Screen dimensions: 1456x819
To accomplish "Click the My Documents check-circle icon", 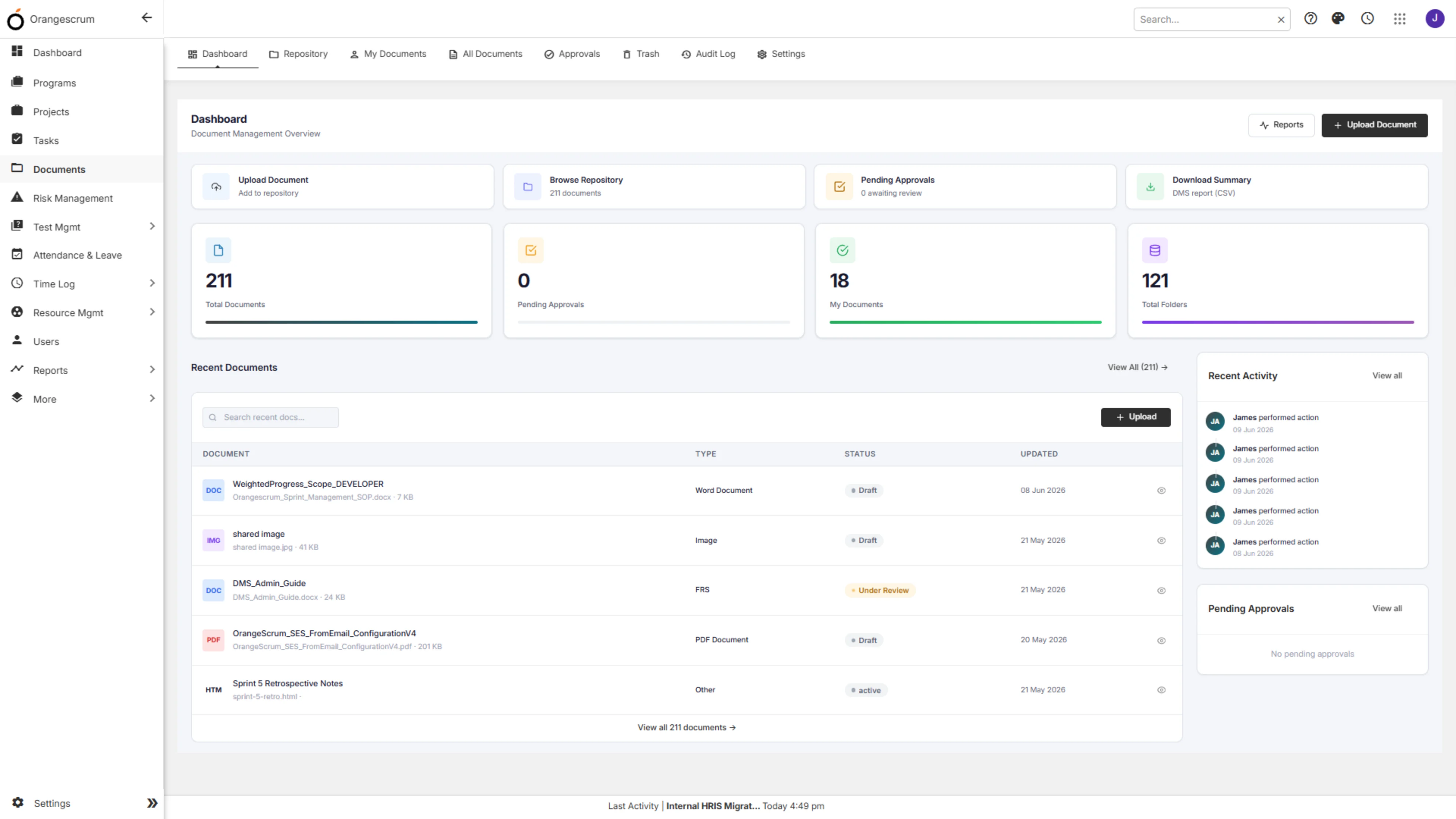I will [842, 250].
